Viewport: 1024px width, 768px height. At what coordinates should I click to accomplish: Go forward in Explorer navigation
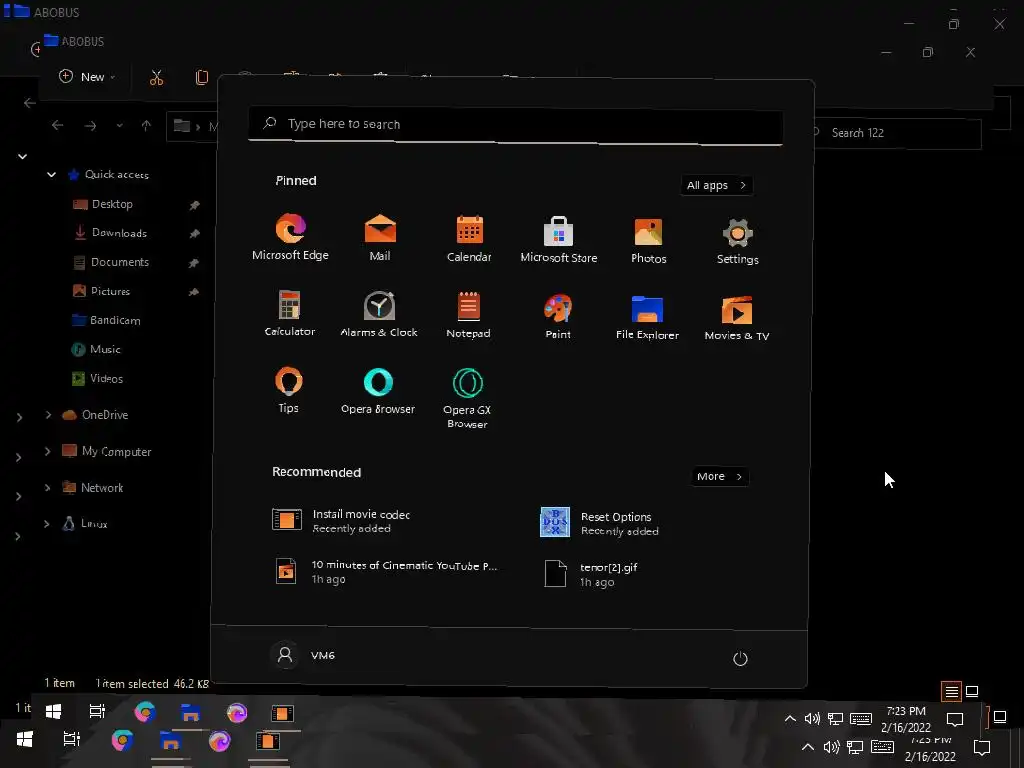click(x=90, y=125)
